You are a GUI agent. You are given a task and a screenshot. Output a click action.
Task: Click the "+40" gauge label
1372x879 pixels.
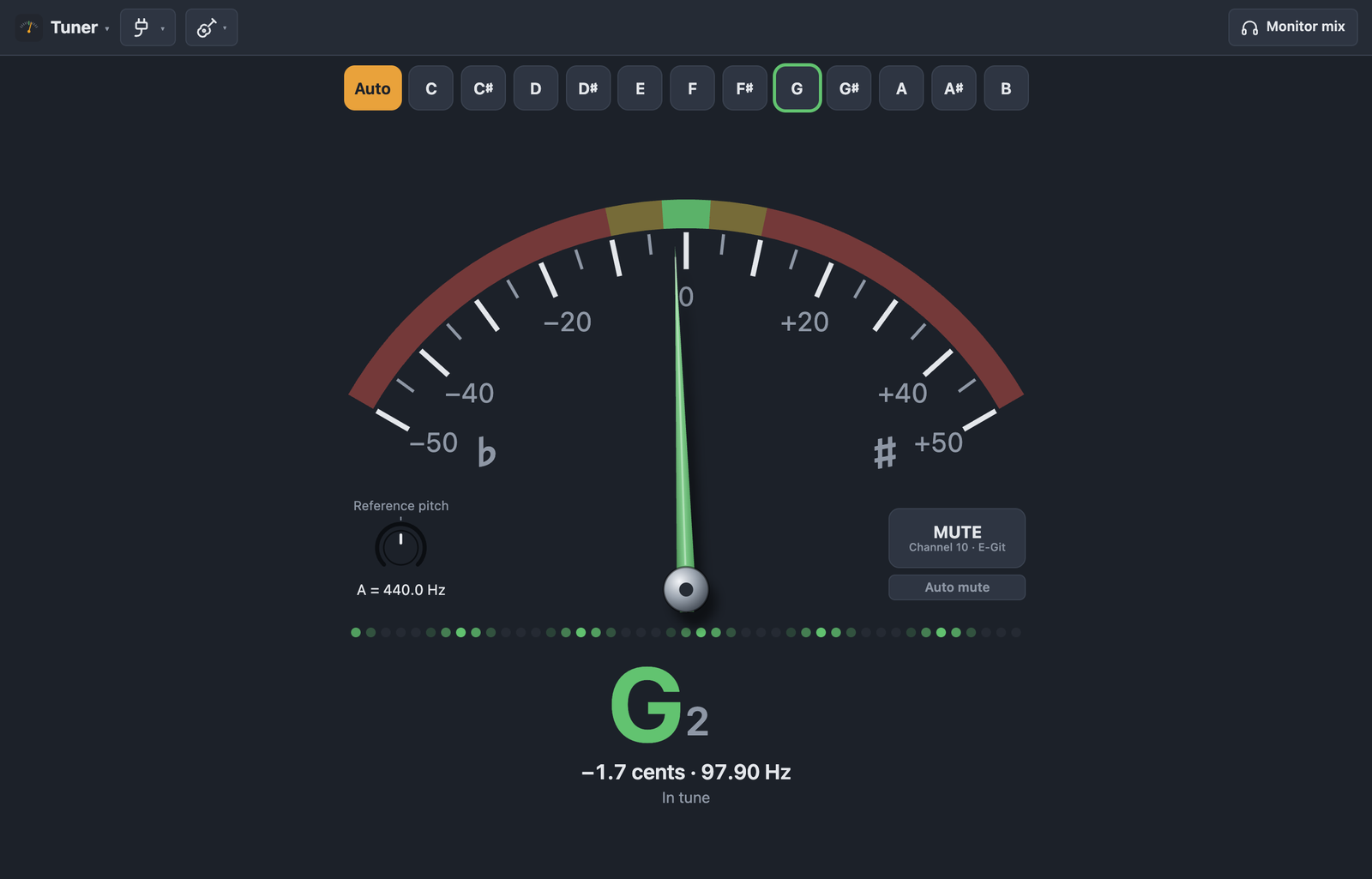point(902,393)
